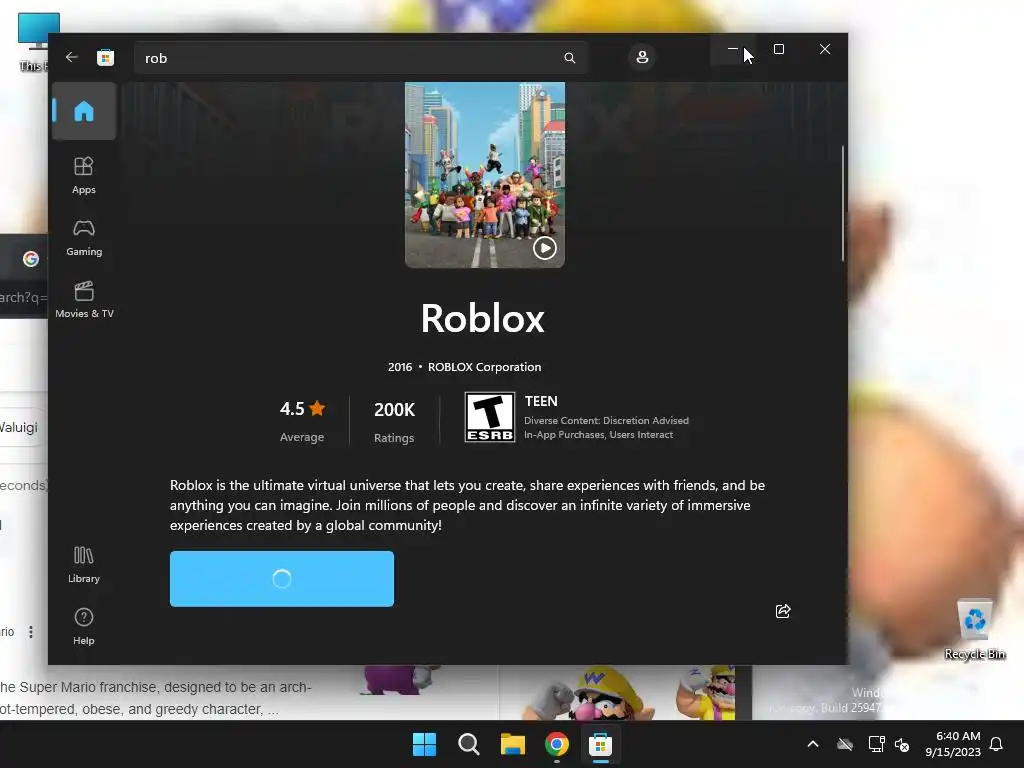Play the Roblox trailer video button
Viewport: 1024px width, 768px height.
click(545, 248)
